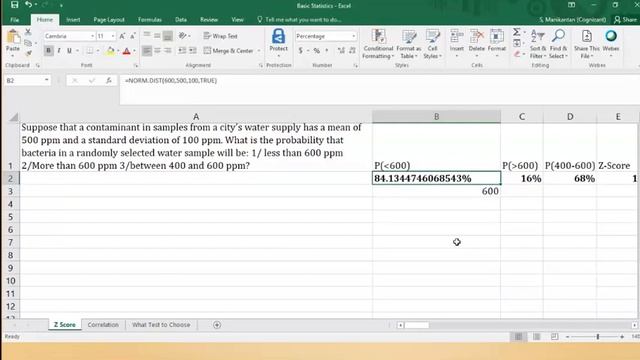Click the Delete cells icon
Image resolution: width=640 pixels, height=360 pixels.
(x=476, y=36)
